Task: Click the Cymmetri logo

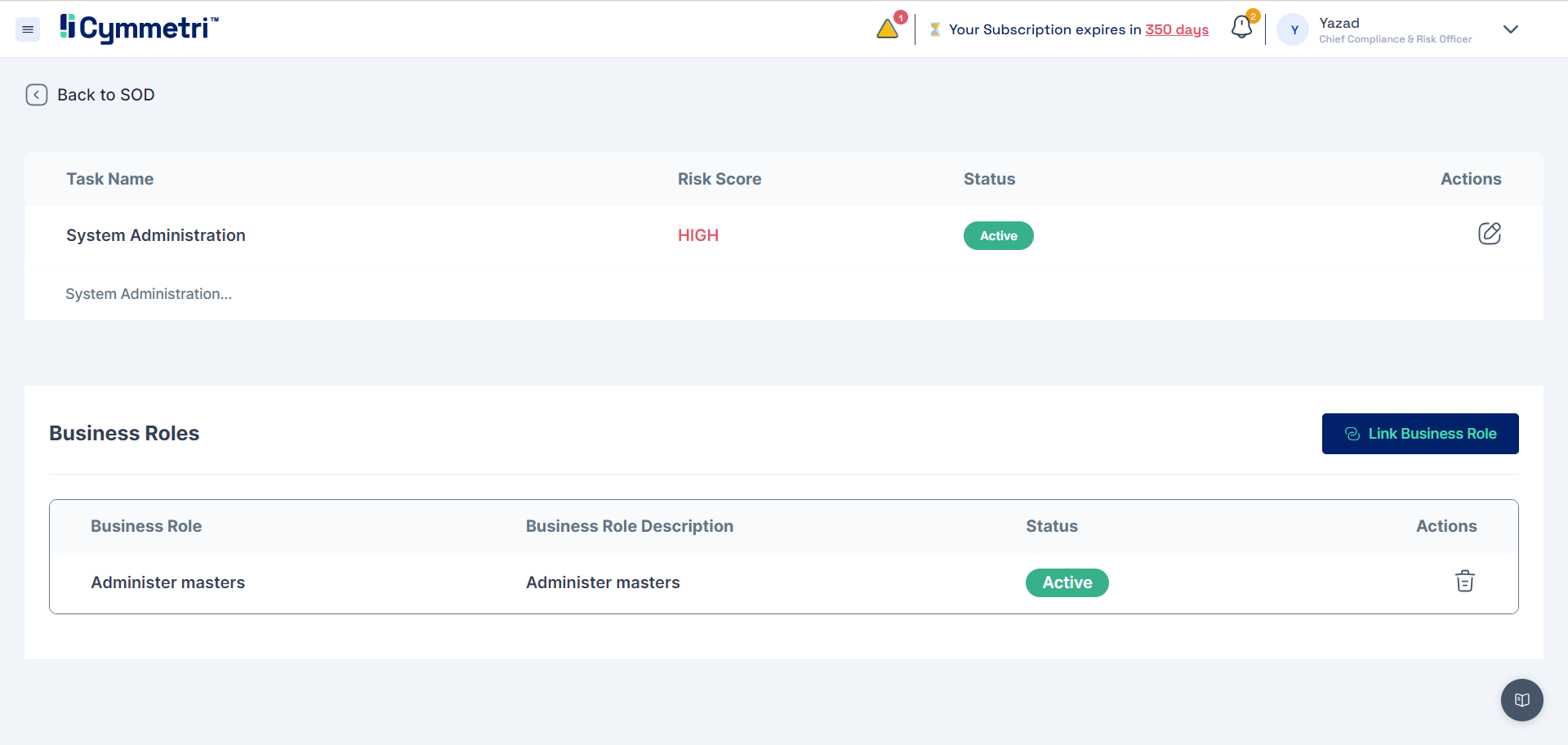Action: 139,29
